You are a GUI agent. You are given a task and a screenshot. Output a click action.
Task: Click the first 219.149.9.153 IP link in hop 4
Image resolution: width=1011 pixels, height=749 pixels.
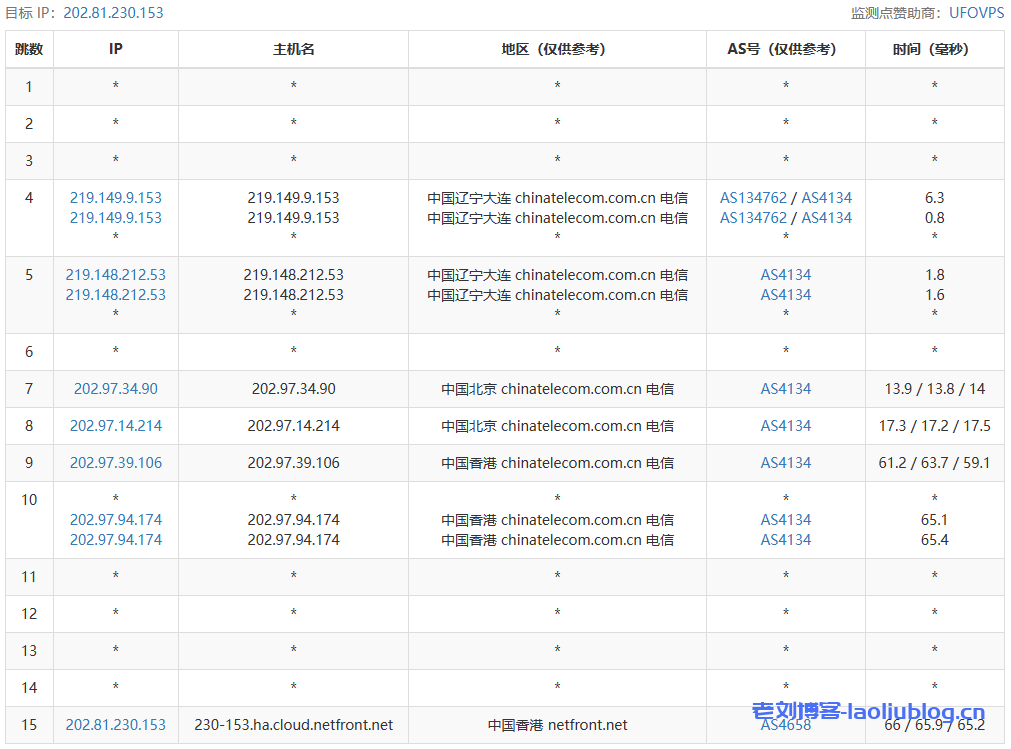[115, 198]
